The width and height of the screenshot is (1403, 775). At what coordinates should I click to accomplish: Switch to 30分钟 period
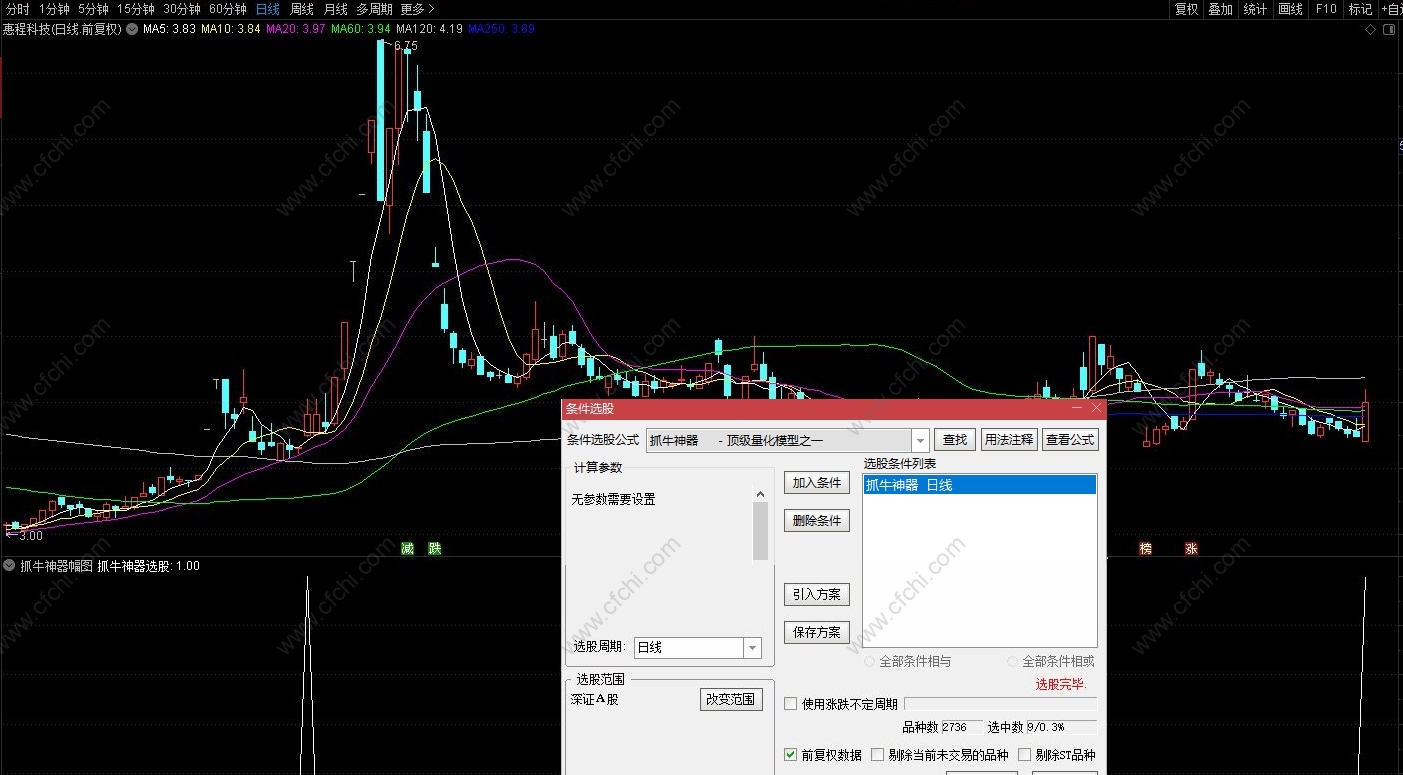182,9
